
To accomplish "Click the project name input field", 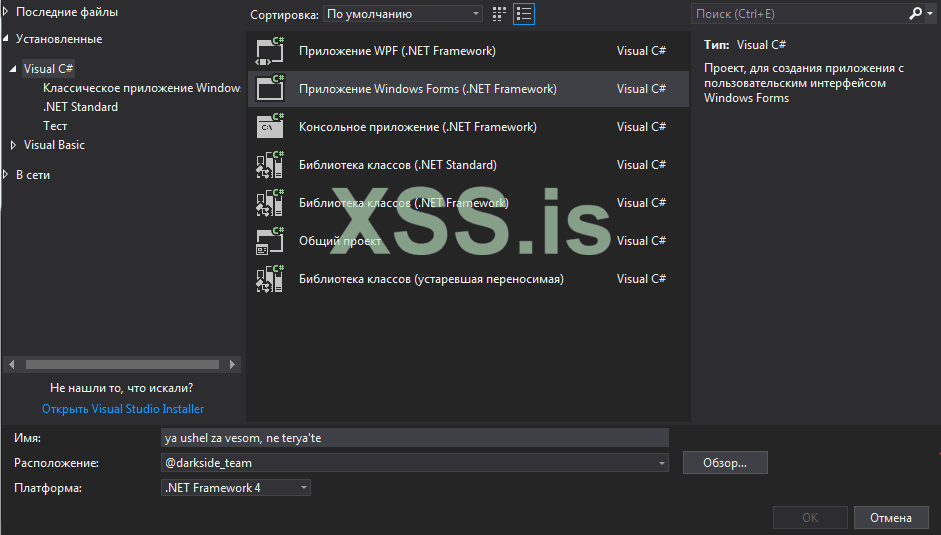I will click(414, 437).
